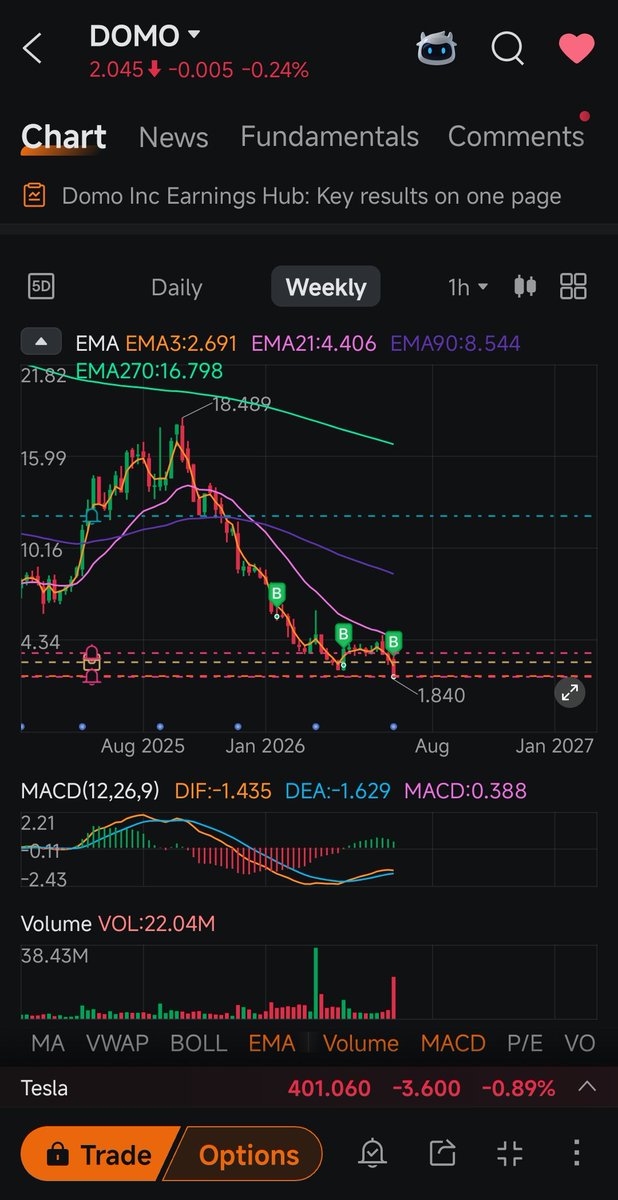Screen dimensions: 618x1200
Task: Select the Daily timeframe
Action: coord(176,288)
